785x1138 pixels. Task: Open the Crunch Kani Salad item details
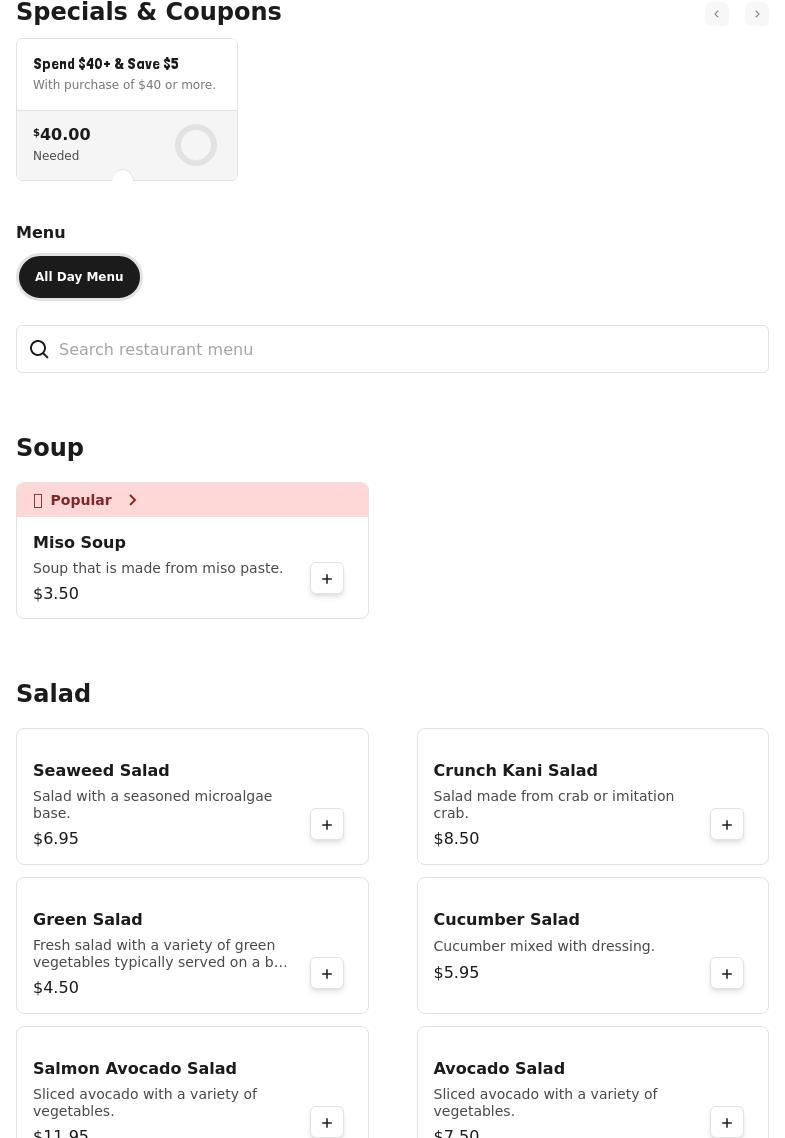click(x=515, y=770)
